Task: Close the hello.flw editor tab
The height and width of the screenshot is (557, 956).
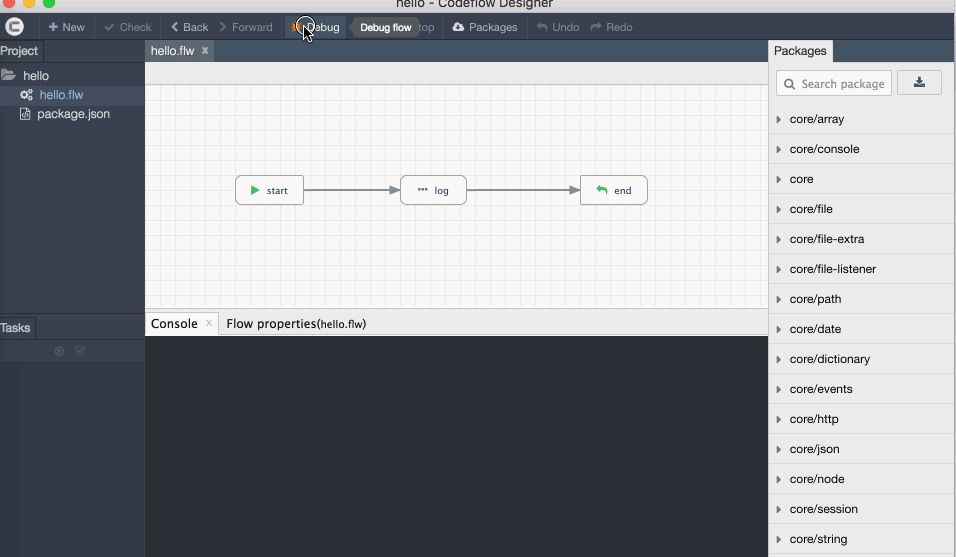Action: [205, 51]
